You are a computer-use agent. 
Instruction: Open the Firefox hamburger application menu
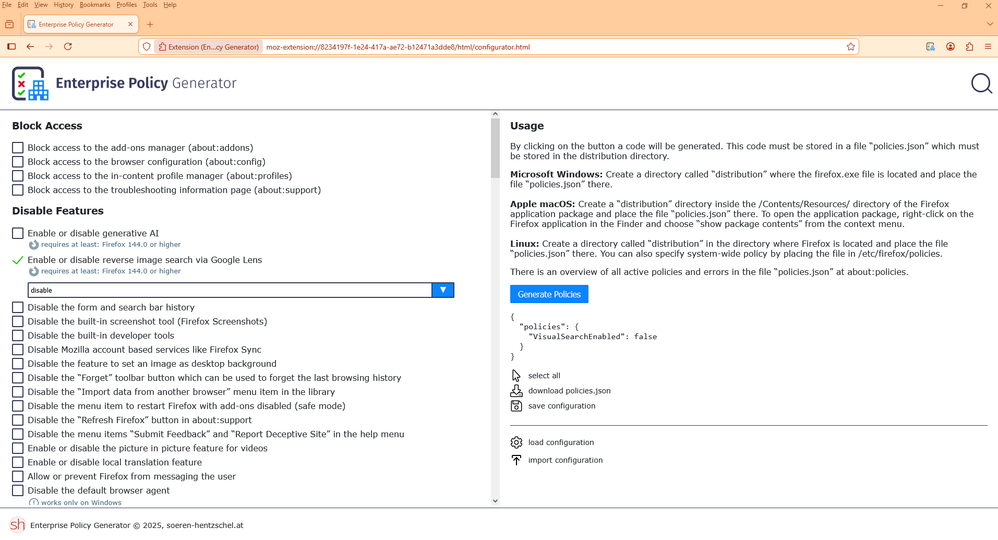point(988,47)
